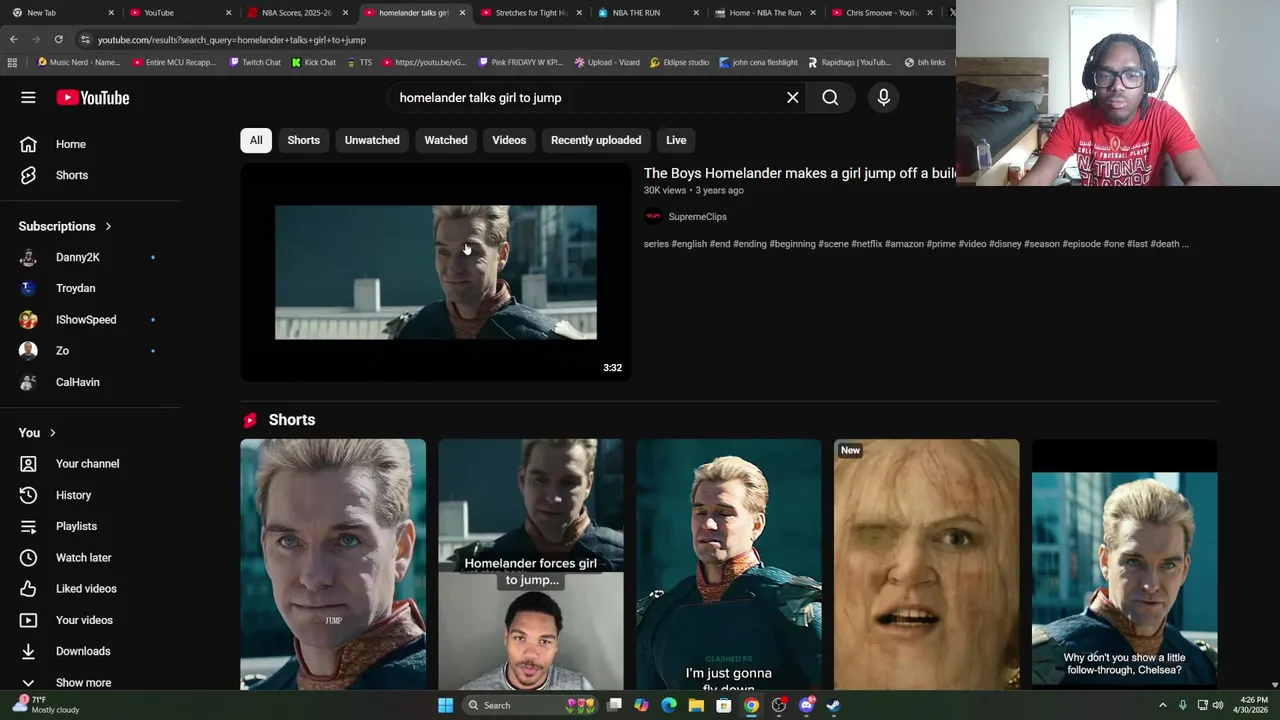Open Microsoft Store from the taskbar
The image size is (1280, 720).
coord(724,705)
